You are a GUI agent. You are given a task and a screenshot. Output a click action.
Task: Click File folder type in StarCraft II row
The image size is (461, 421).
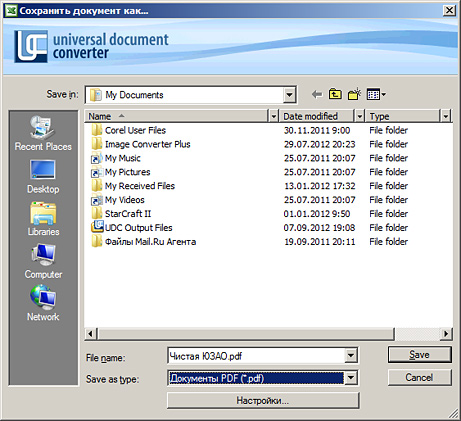(x=389, y=214)
